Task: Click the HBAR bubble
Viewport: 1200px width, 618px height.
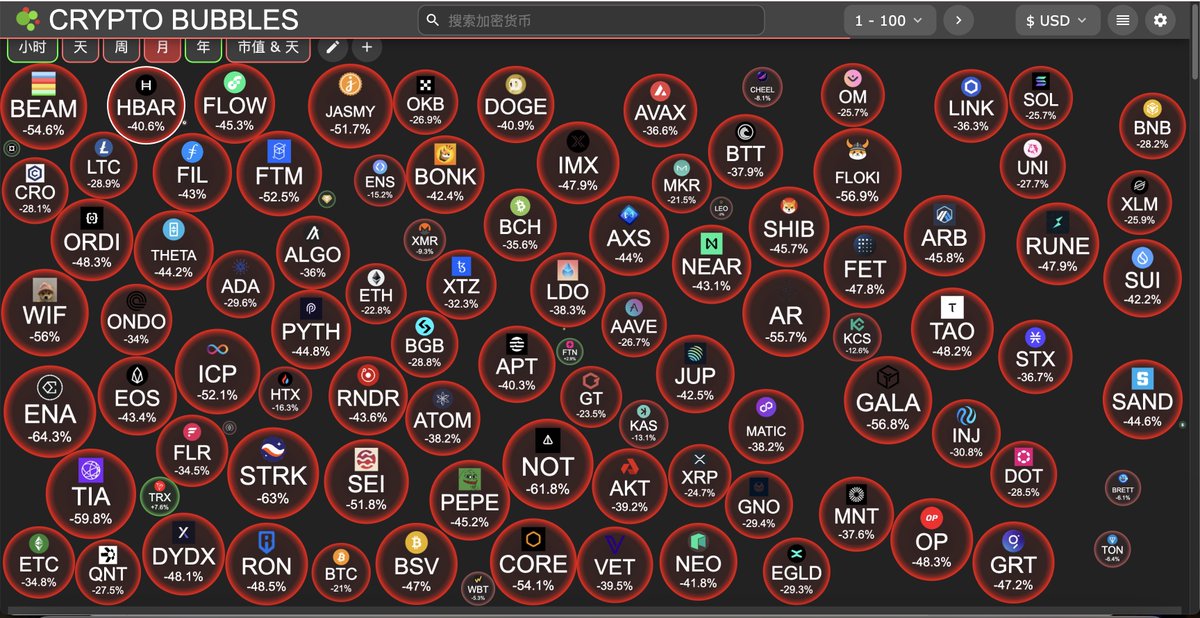Action: pos(146,105)
